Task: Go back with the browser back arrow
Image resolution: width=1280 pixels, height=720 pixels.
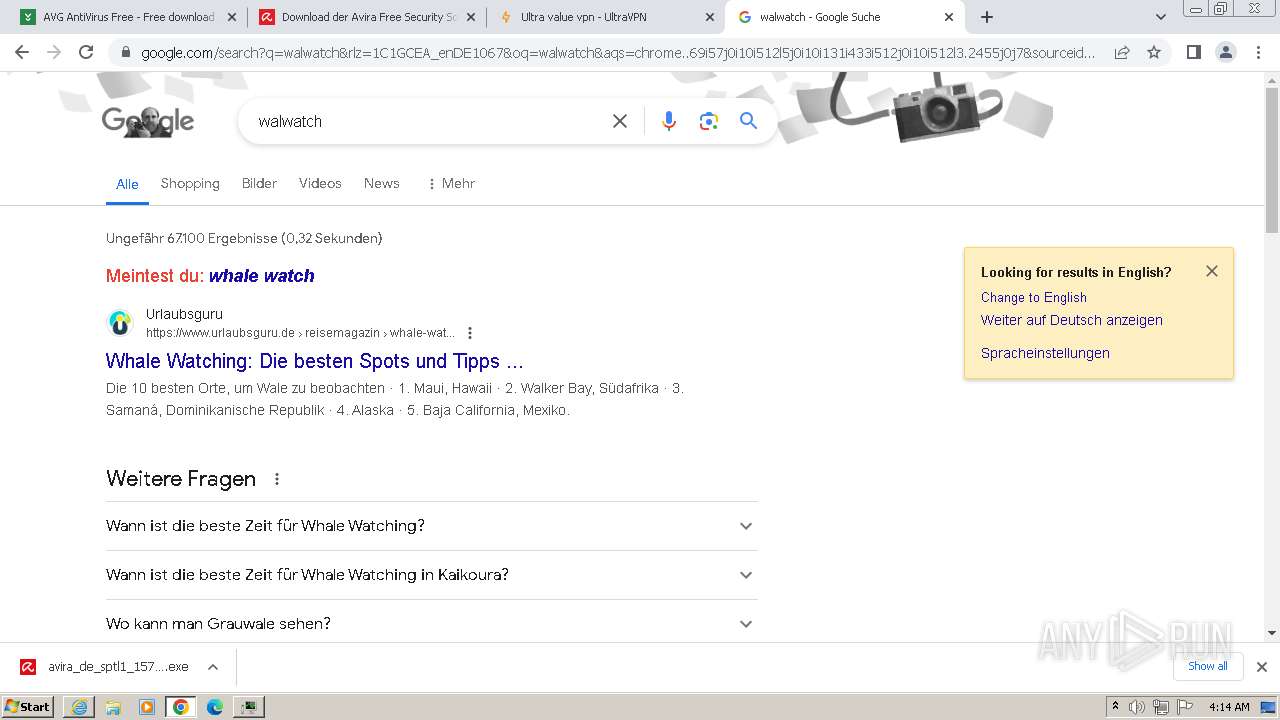Action: click(21, 53)
